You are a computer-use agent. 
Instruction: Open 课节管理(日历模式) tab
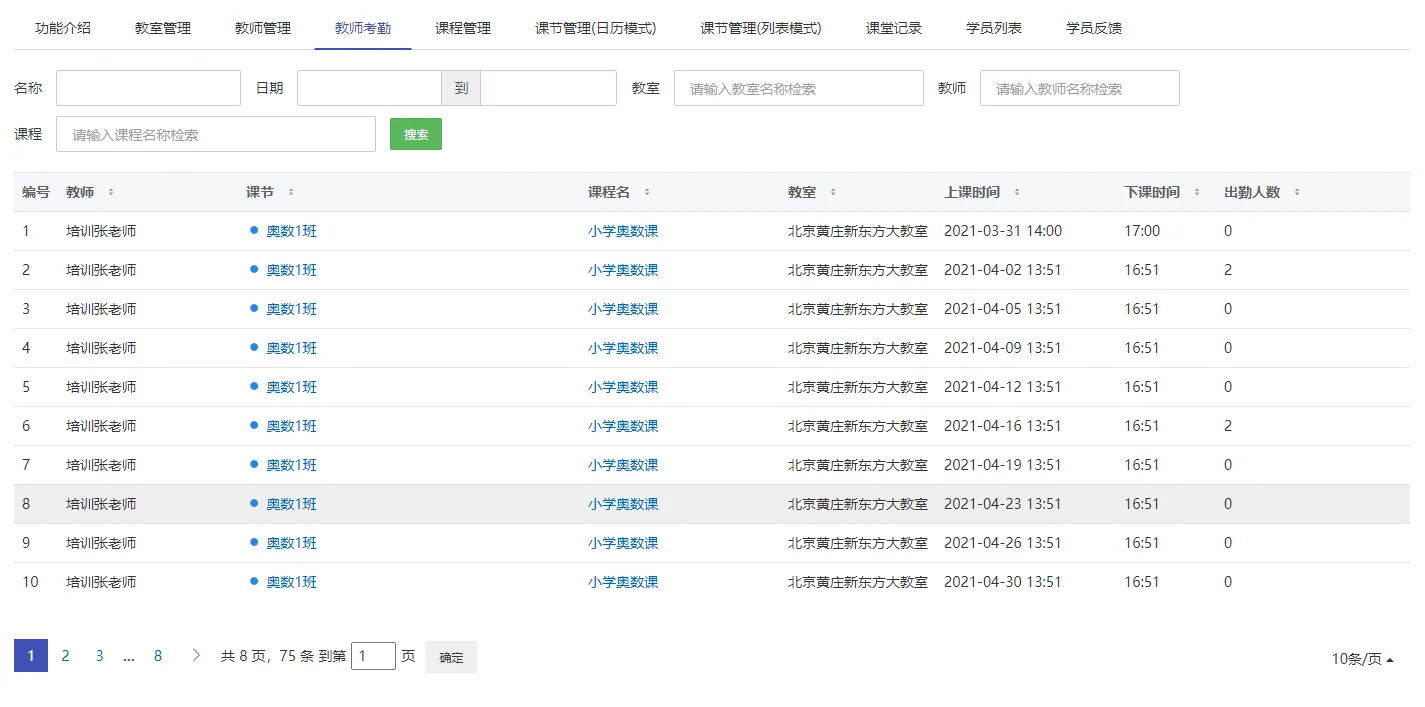596,28
